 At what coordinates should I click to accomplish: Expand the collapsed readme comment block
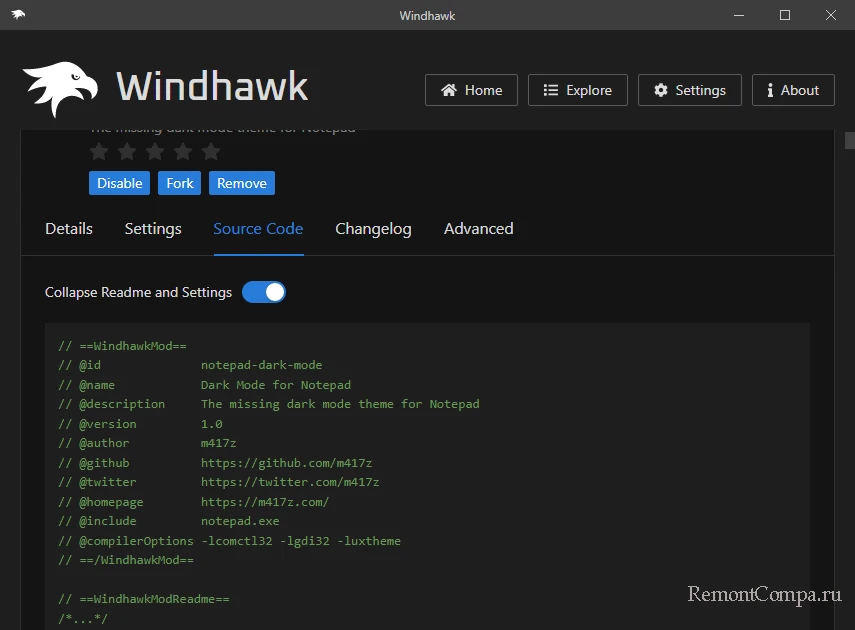[83, 619]
